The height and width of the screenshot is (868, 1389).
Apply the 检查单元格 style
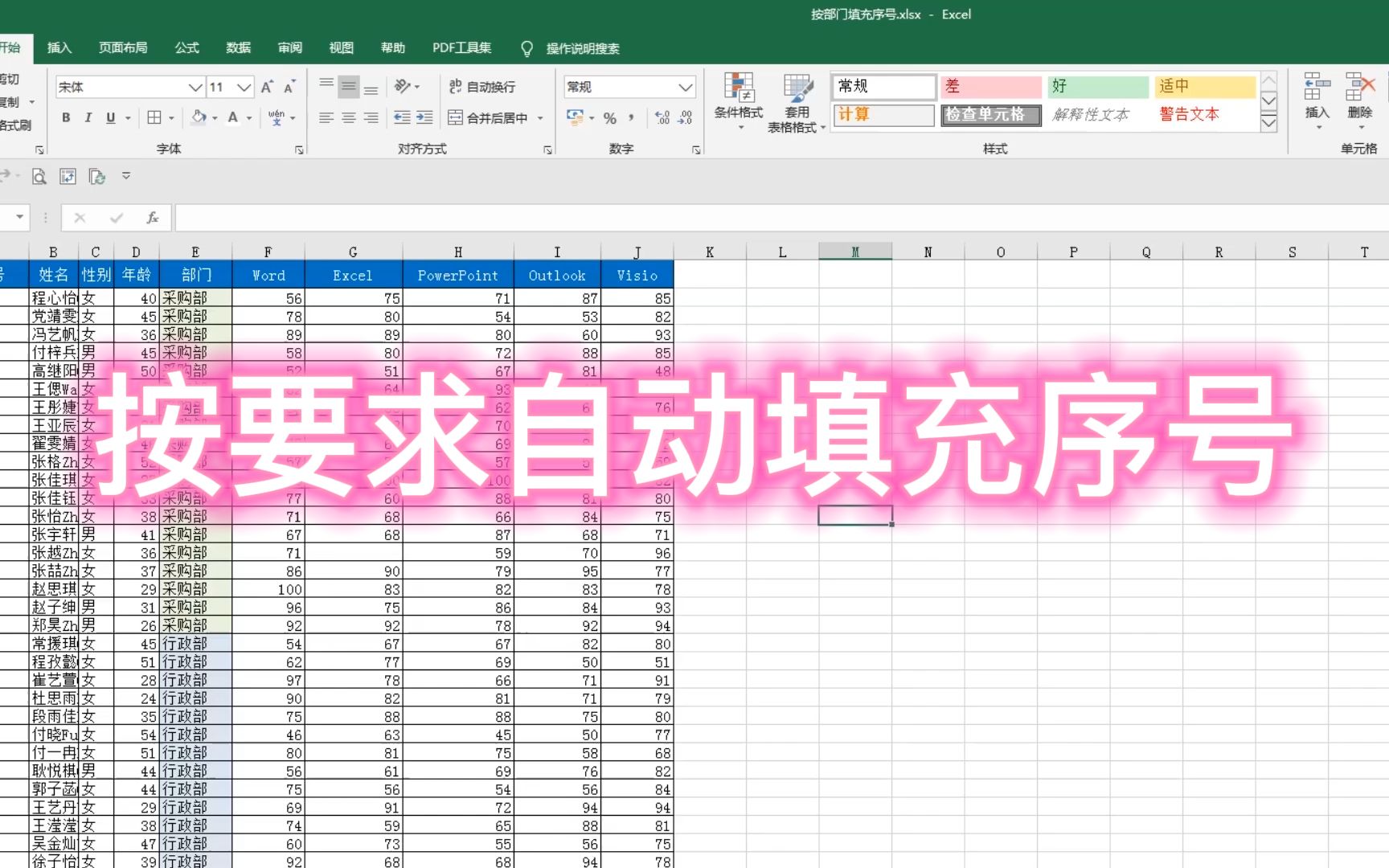(x=991, y=115)
